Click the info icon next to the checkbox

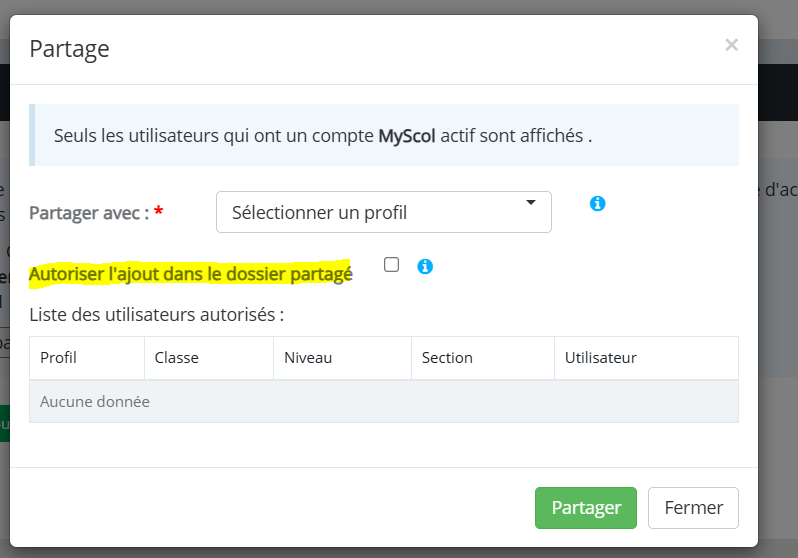click(x=425, y=266)
